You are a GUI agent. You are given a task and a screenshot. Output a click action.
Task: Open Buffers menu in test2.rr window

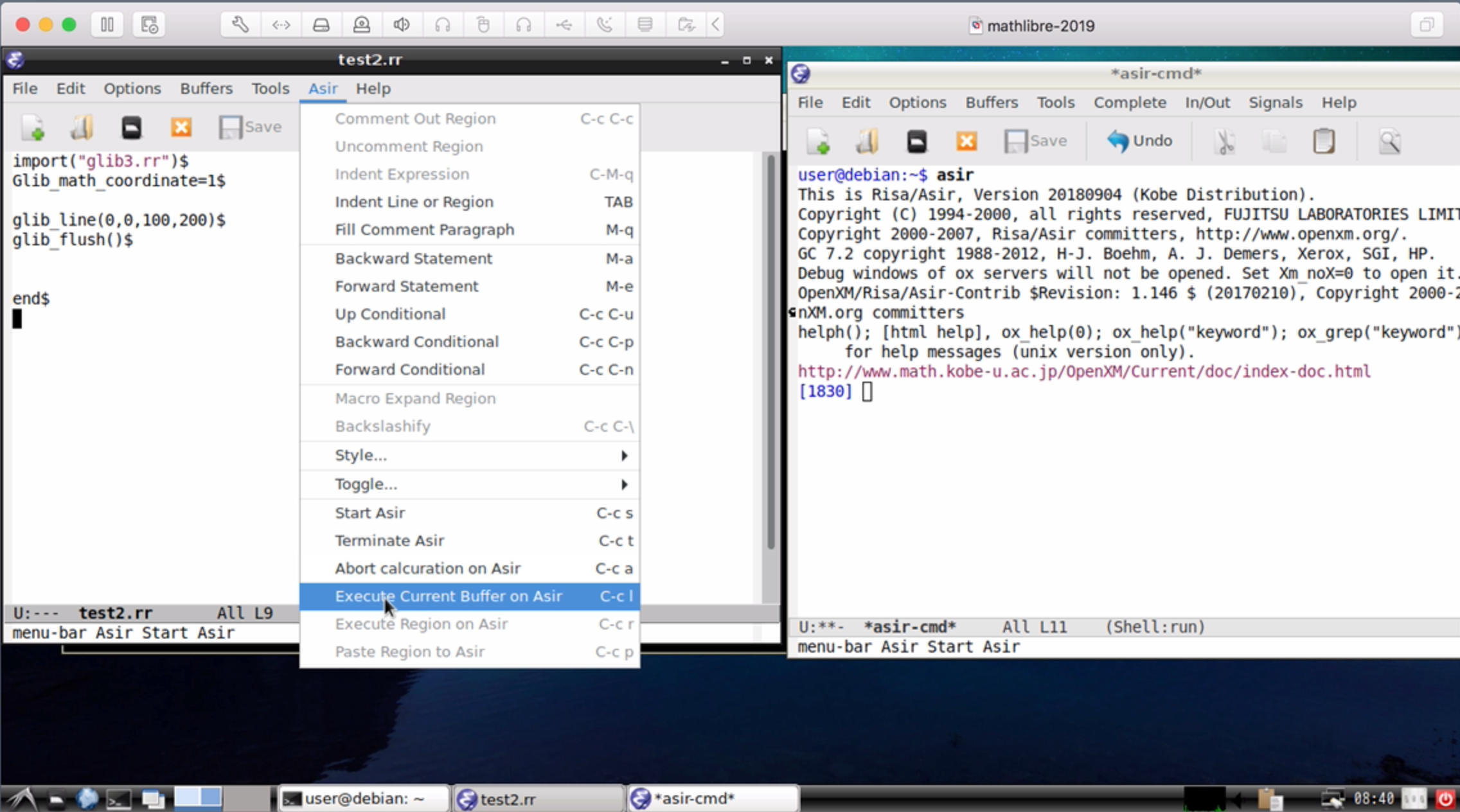[206, 89]
